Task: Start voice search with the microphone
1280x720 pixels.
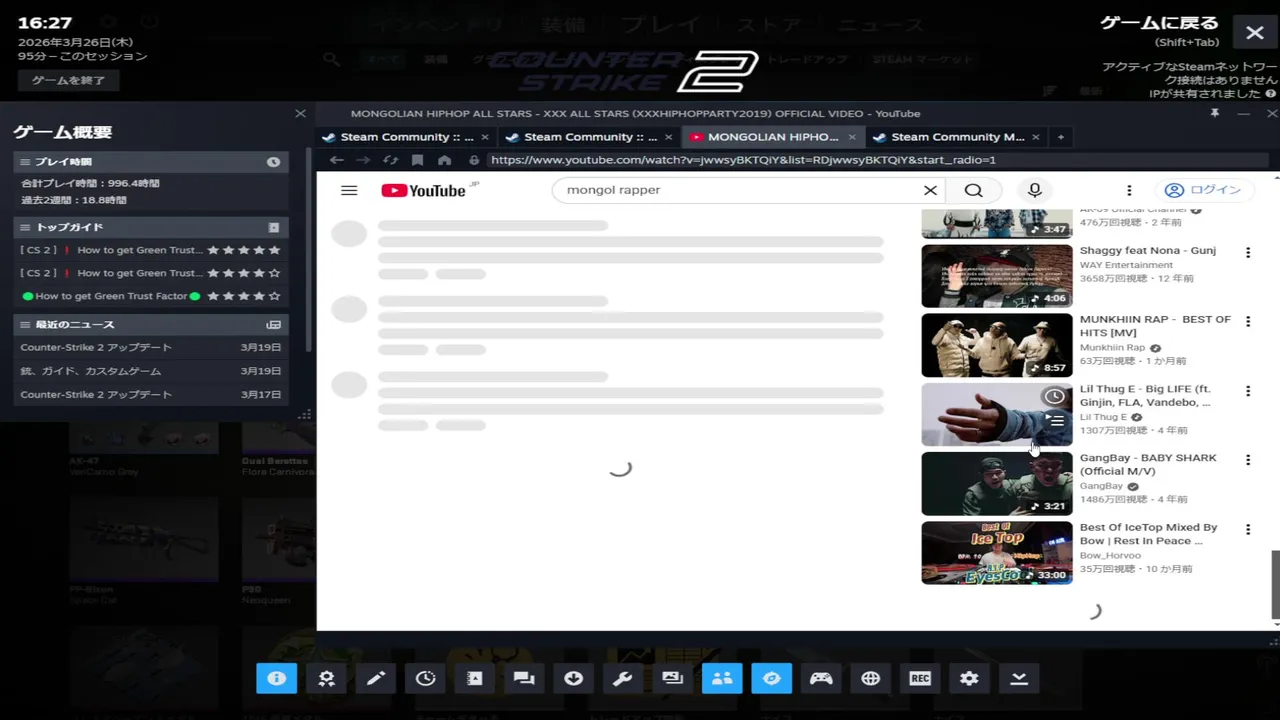Action: 1035,190
